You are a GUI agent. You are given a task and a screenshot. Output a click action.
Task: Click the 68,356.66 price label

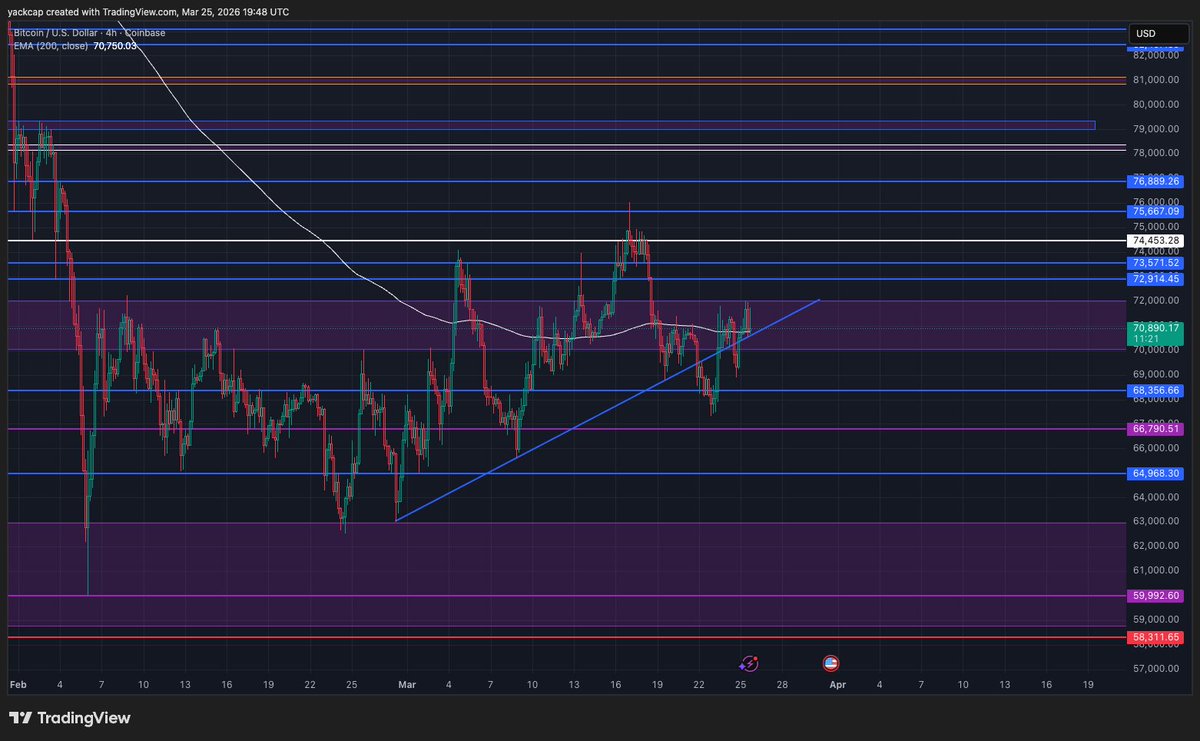pyautogui.click(x=1155, y=391)
